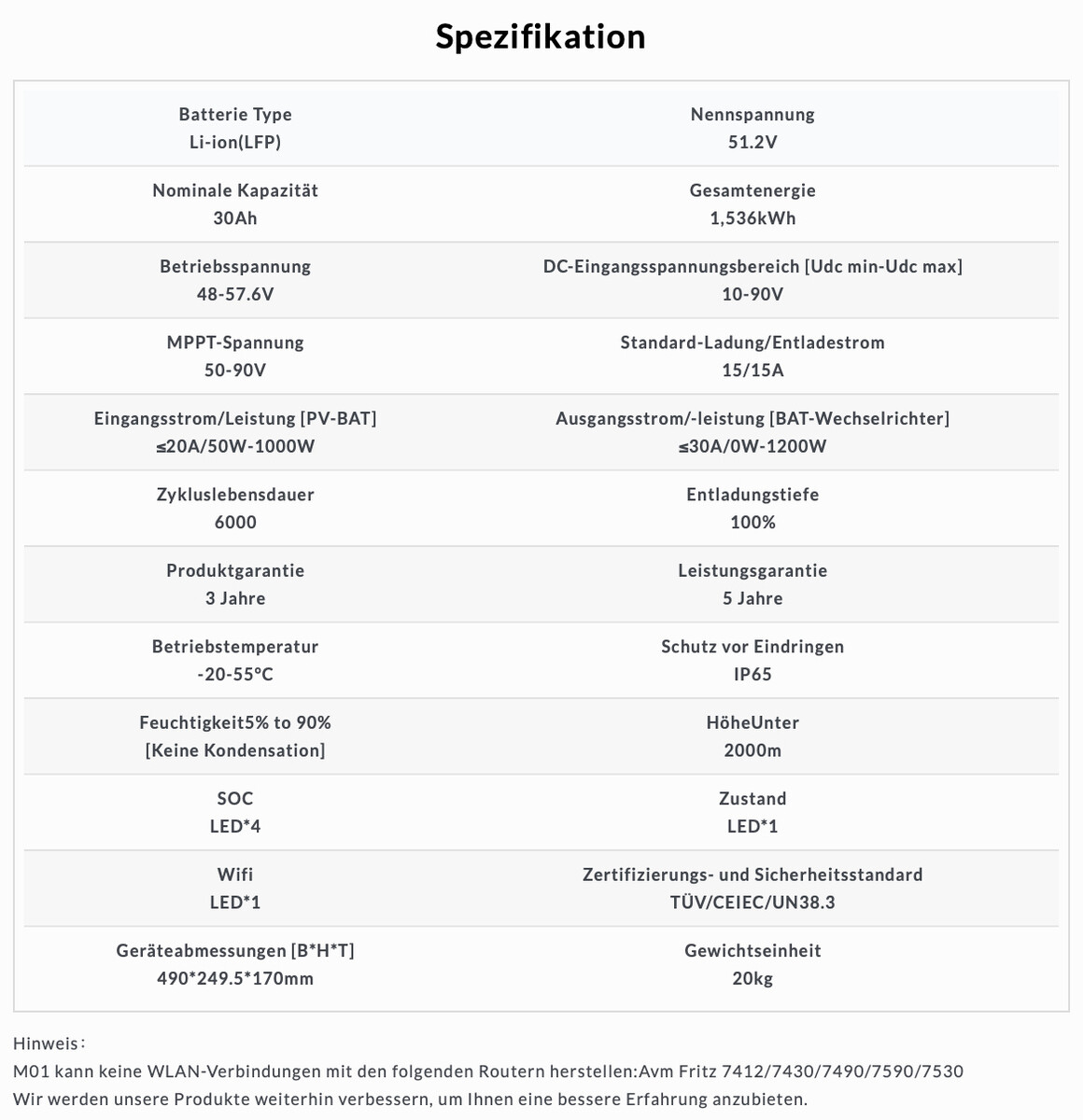Select the Leistungsgarantie label
The height and width of the screenshot is (1120, 1083).
coord(752,570)
